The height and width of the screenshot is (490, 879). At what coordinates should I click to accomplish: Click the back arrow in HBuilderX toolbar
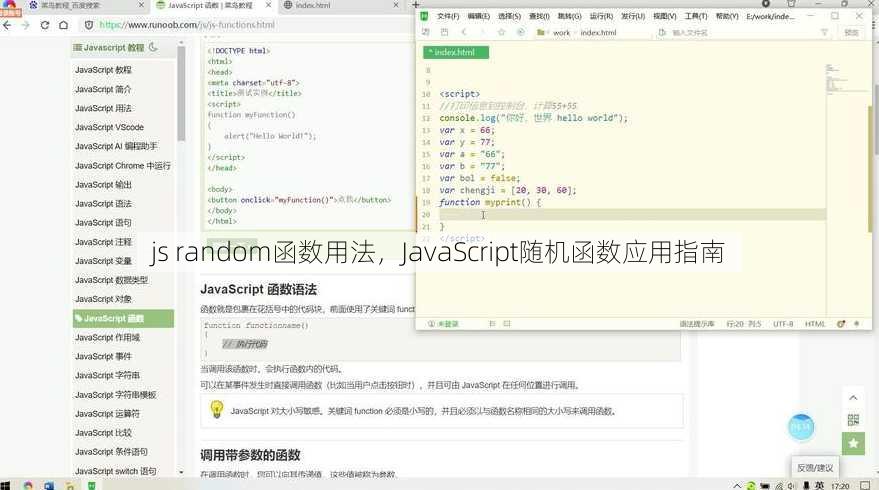(464, 33)
